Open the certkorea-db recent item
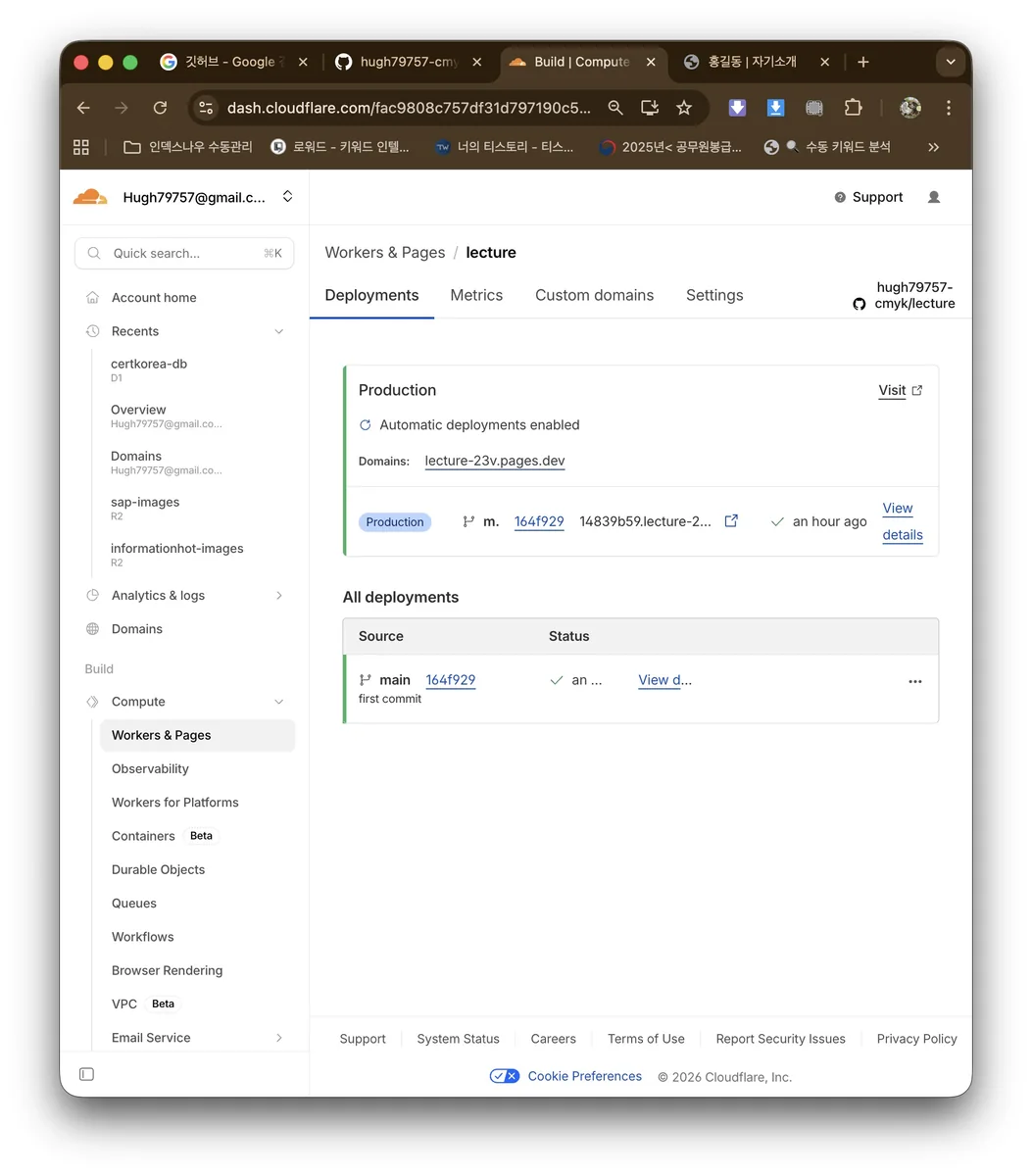The height and width of the screenshot is (1176, 1032). pos(149,369)
